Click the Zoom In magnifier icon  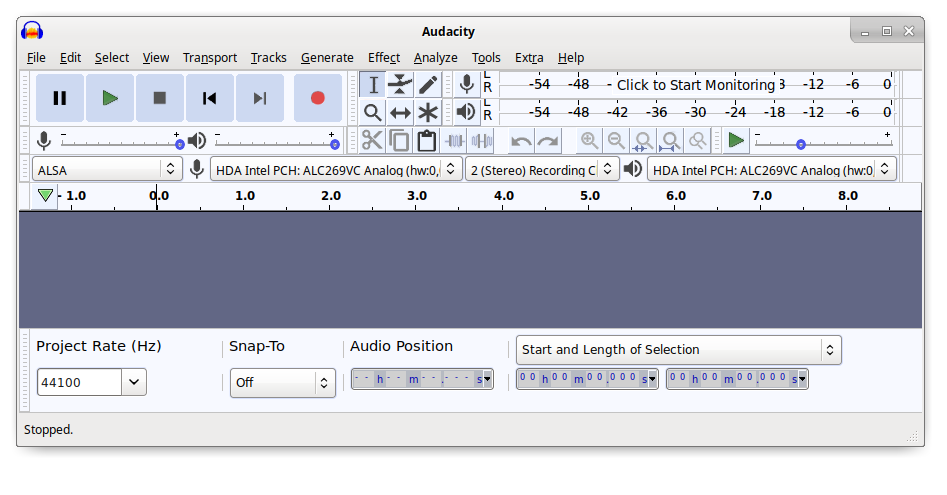pyautogui.click(x=589, y=141)
